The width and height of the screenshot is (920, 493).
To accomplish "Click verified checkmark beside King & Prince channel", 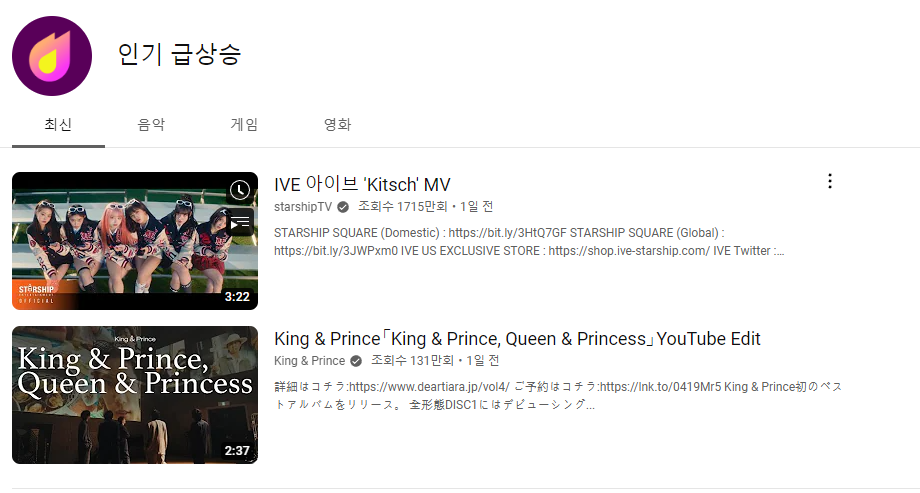I will (356, 361).
